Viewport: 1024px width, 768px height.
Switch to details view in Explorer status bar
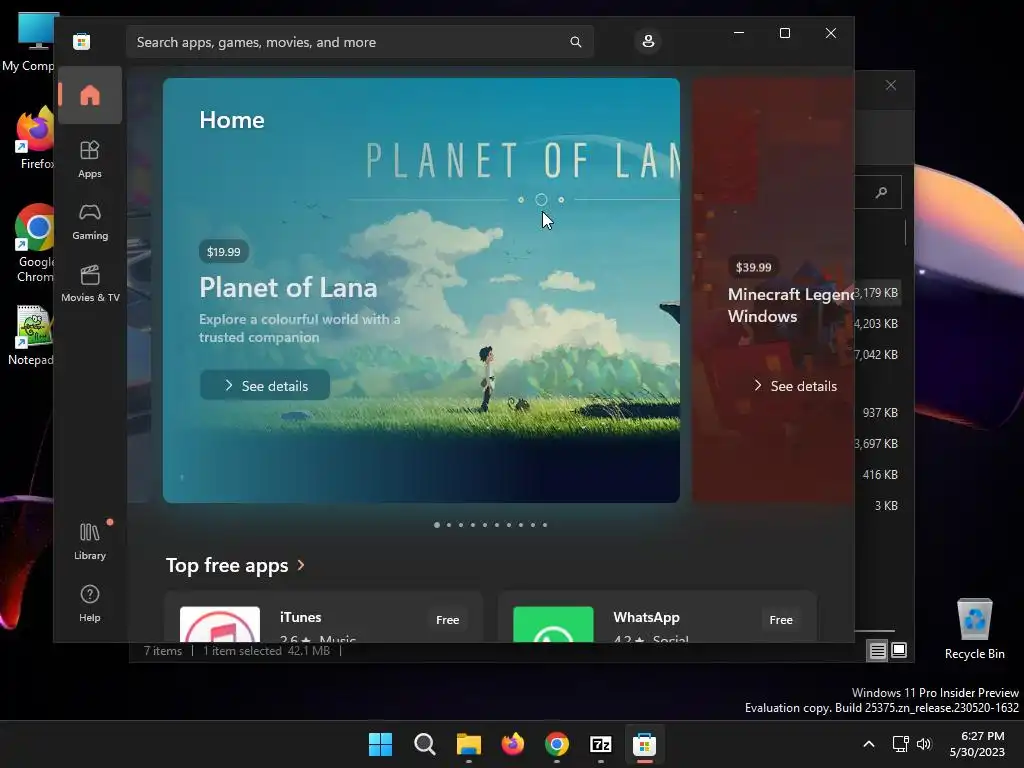coord(877,650)
